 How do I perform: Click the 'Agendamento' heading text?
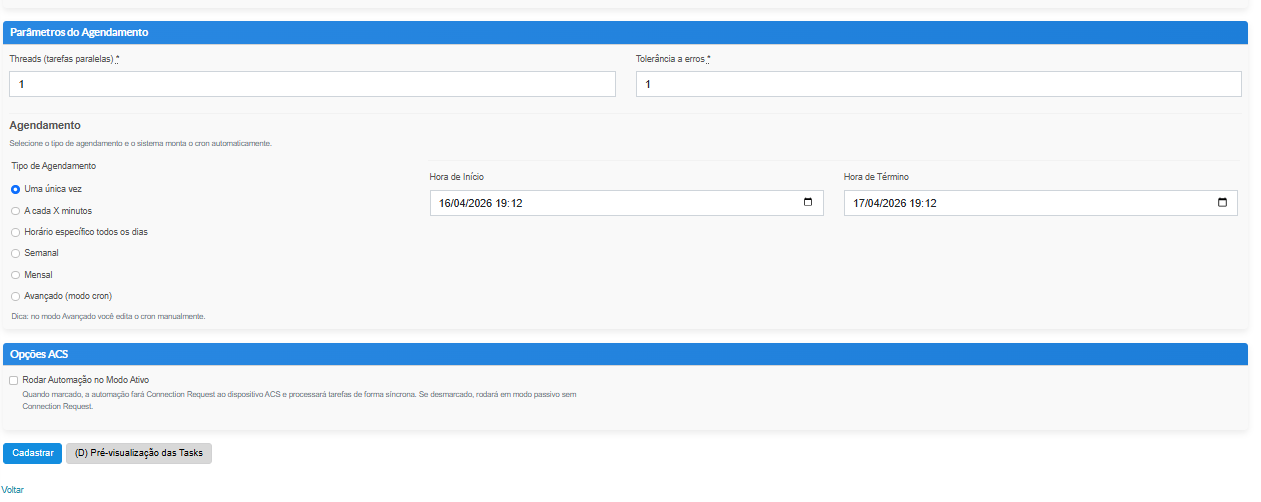(45, 126)
